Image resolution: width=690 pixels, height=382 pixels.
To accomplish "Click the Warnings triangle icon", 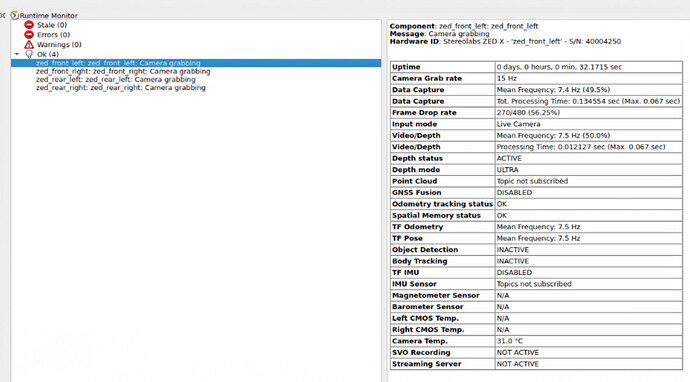I will 29,44.
